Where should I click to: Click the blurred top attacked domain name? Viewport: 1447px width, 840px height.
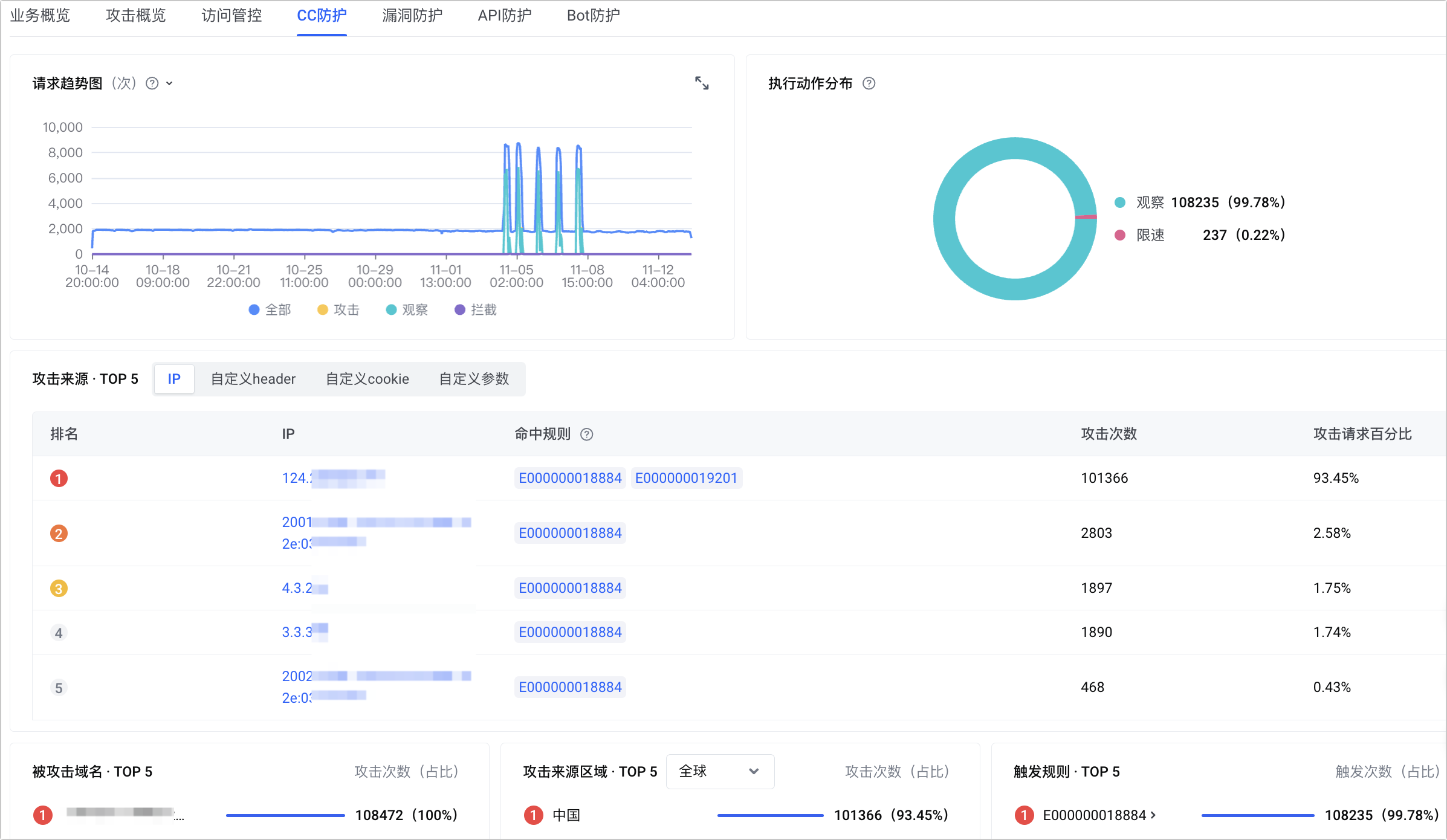point(125,815)
